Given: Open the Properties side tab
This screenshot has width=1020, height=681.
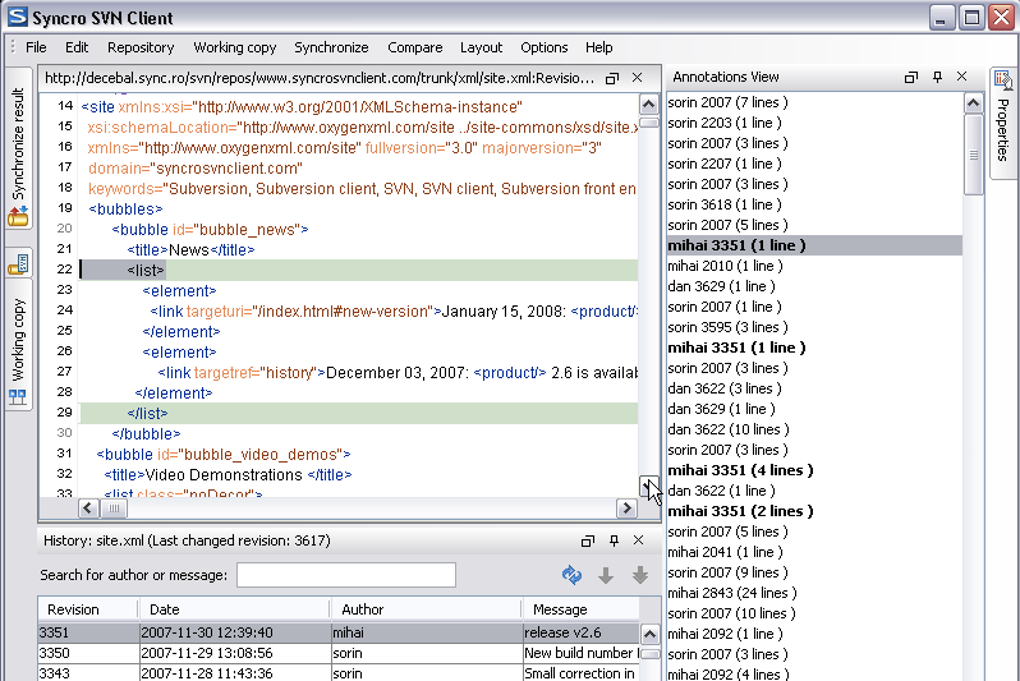Looking at the screenshot, I should click(1003, 125).
